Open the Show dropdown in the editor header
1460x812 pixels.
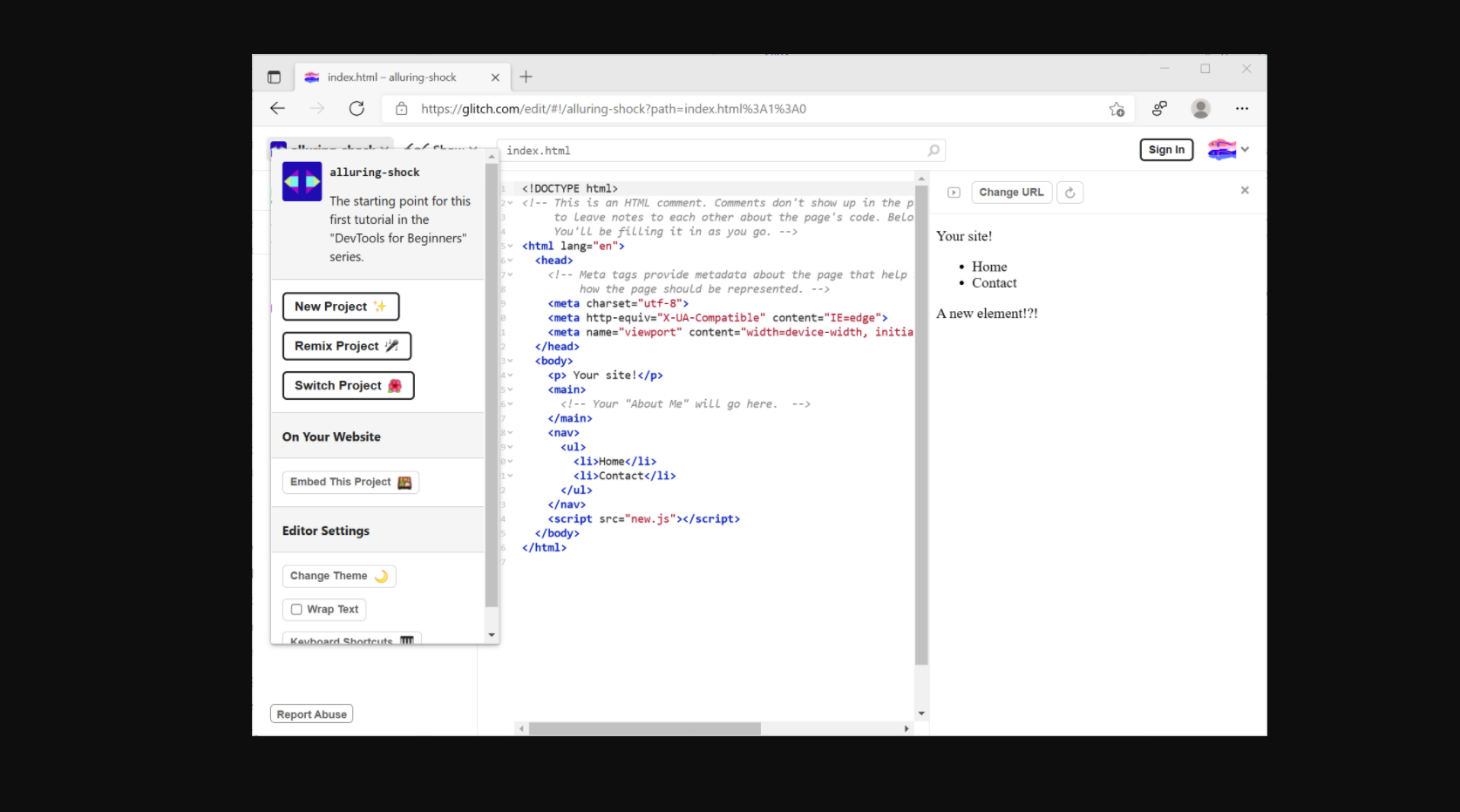[x=446, y=148]
